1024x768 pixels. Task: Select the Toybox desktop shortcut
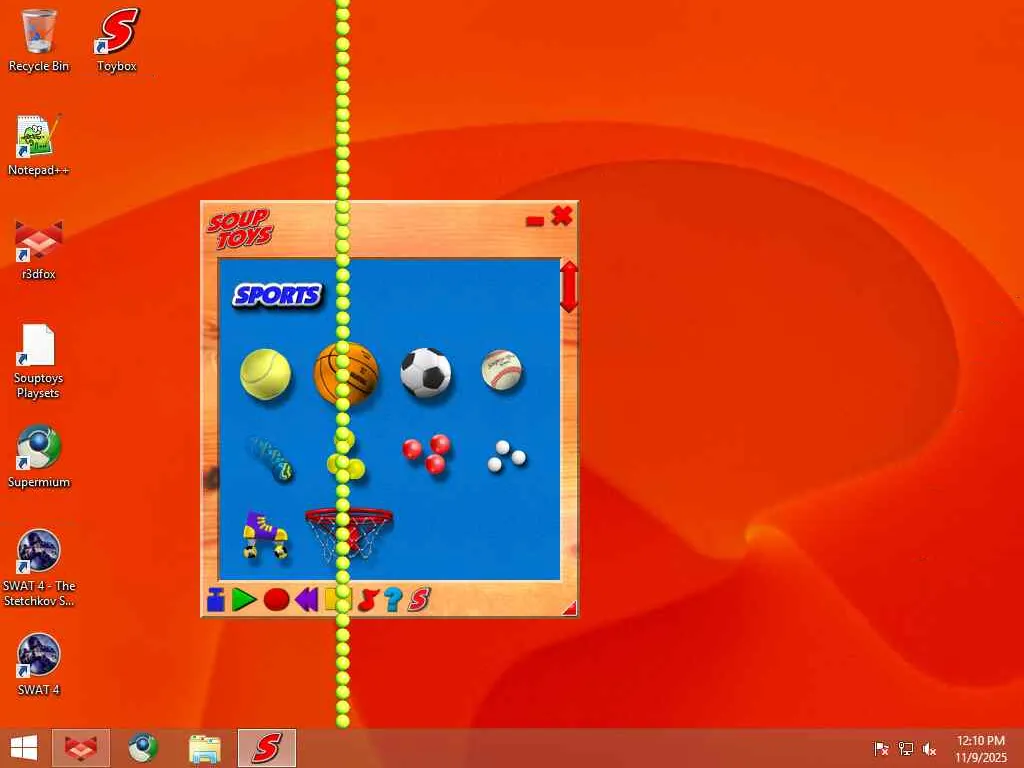117,40
